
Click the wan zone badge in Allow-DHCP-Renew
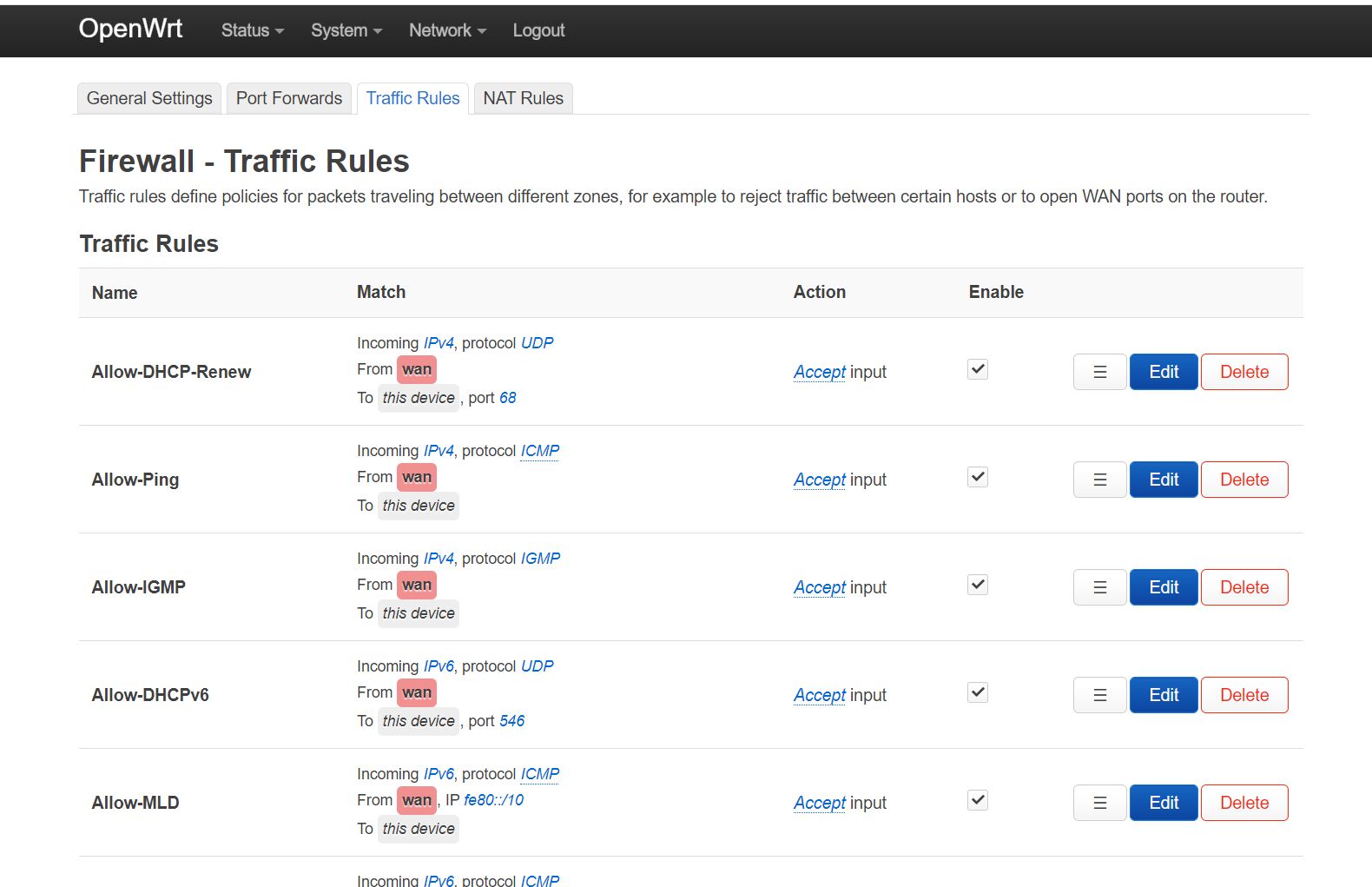tap(417, 369)
